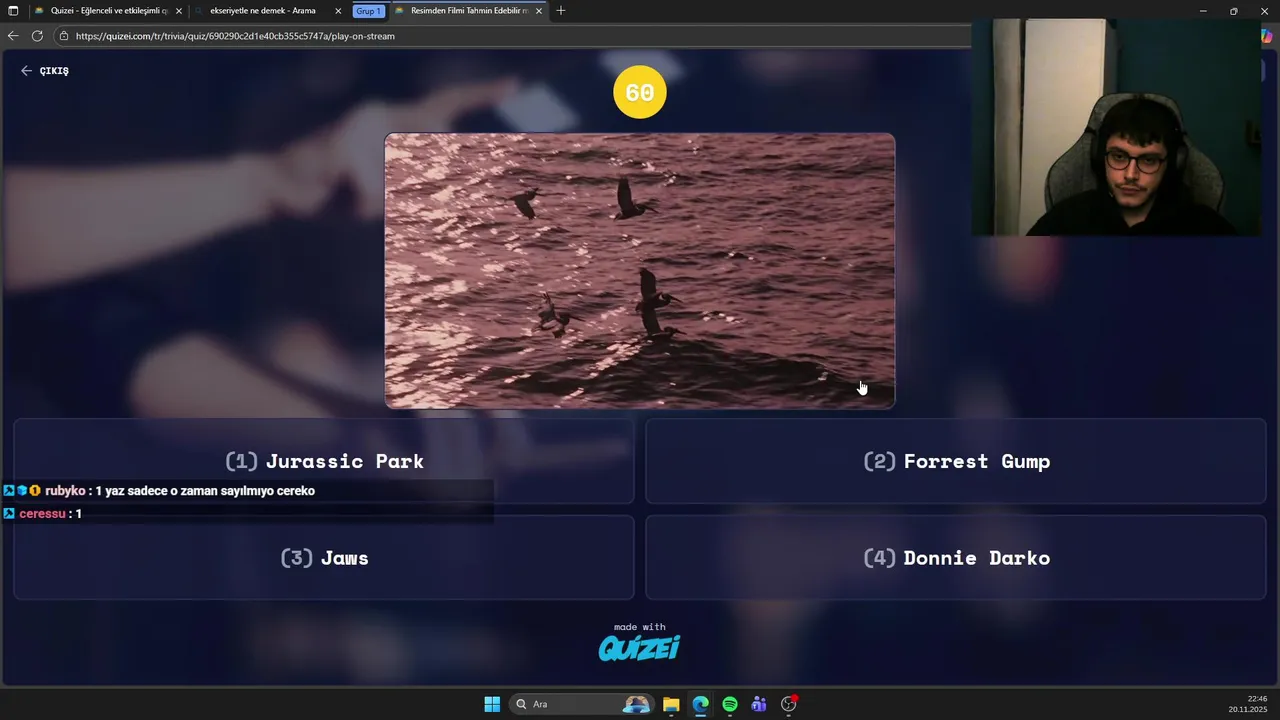The height and width of the screenshot is (720, 1280).
Task: Open the tab actions menu icon
Action: click(x=13, y=11)
